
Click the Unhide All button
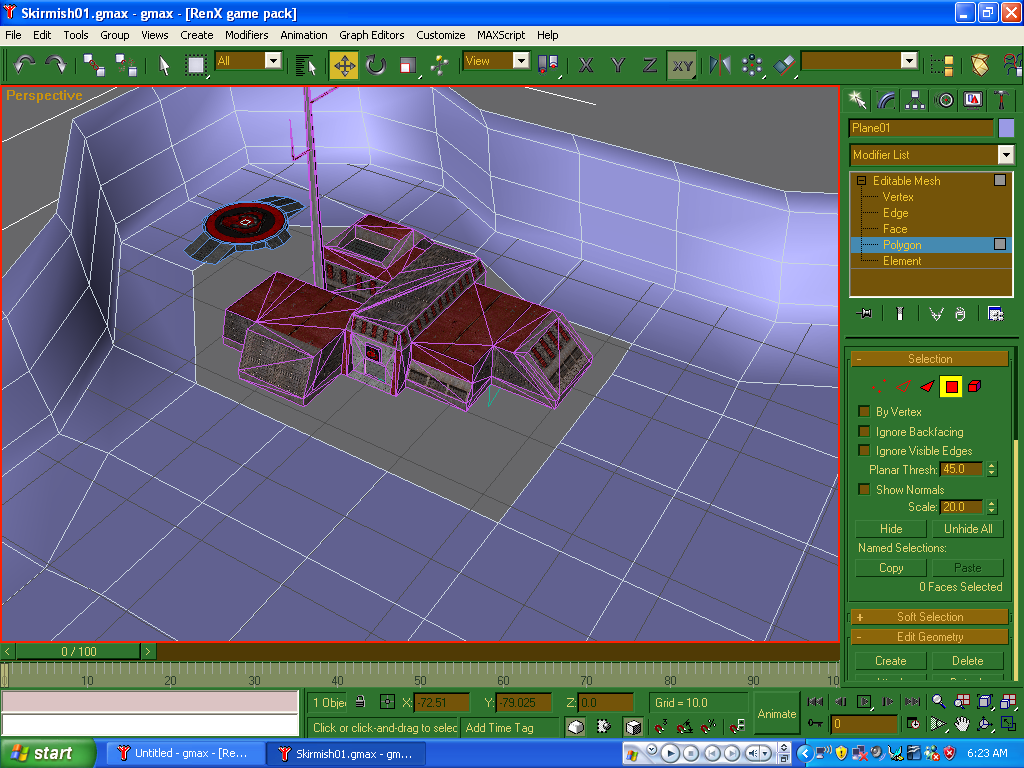968,529
